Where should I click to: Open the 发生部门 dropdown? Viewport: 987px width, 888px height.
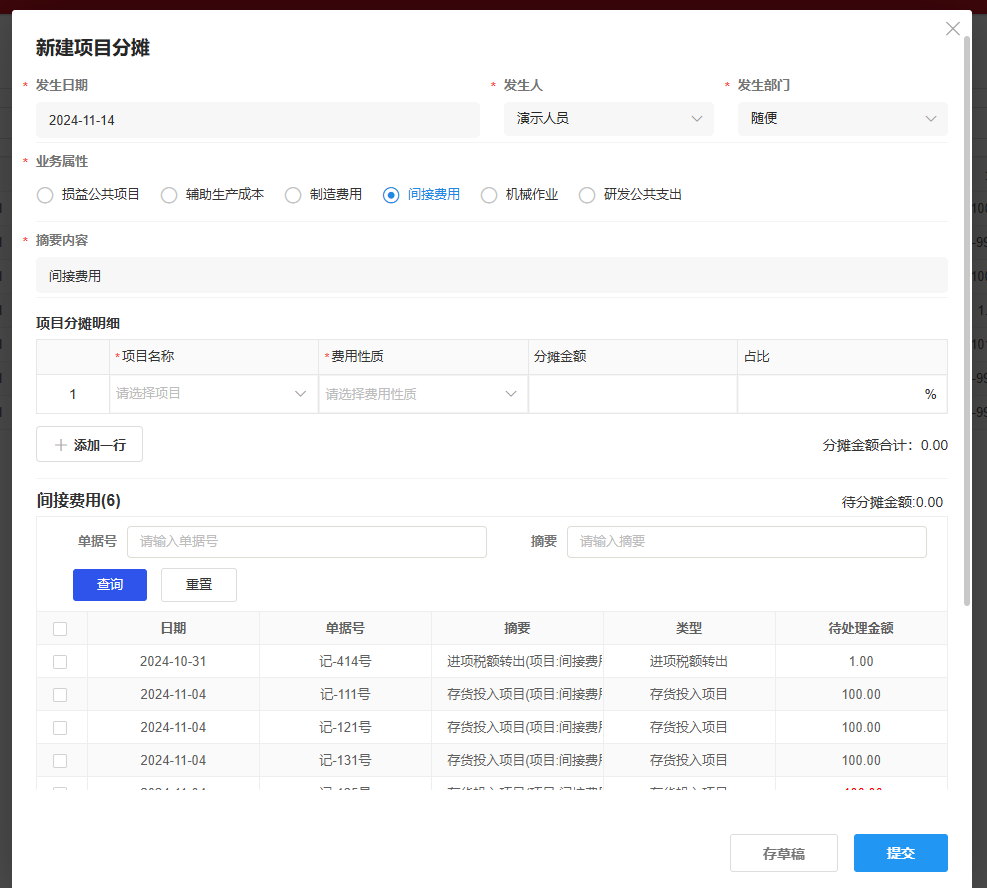coord(932,118)
